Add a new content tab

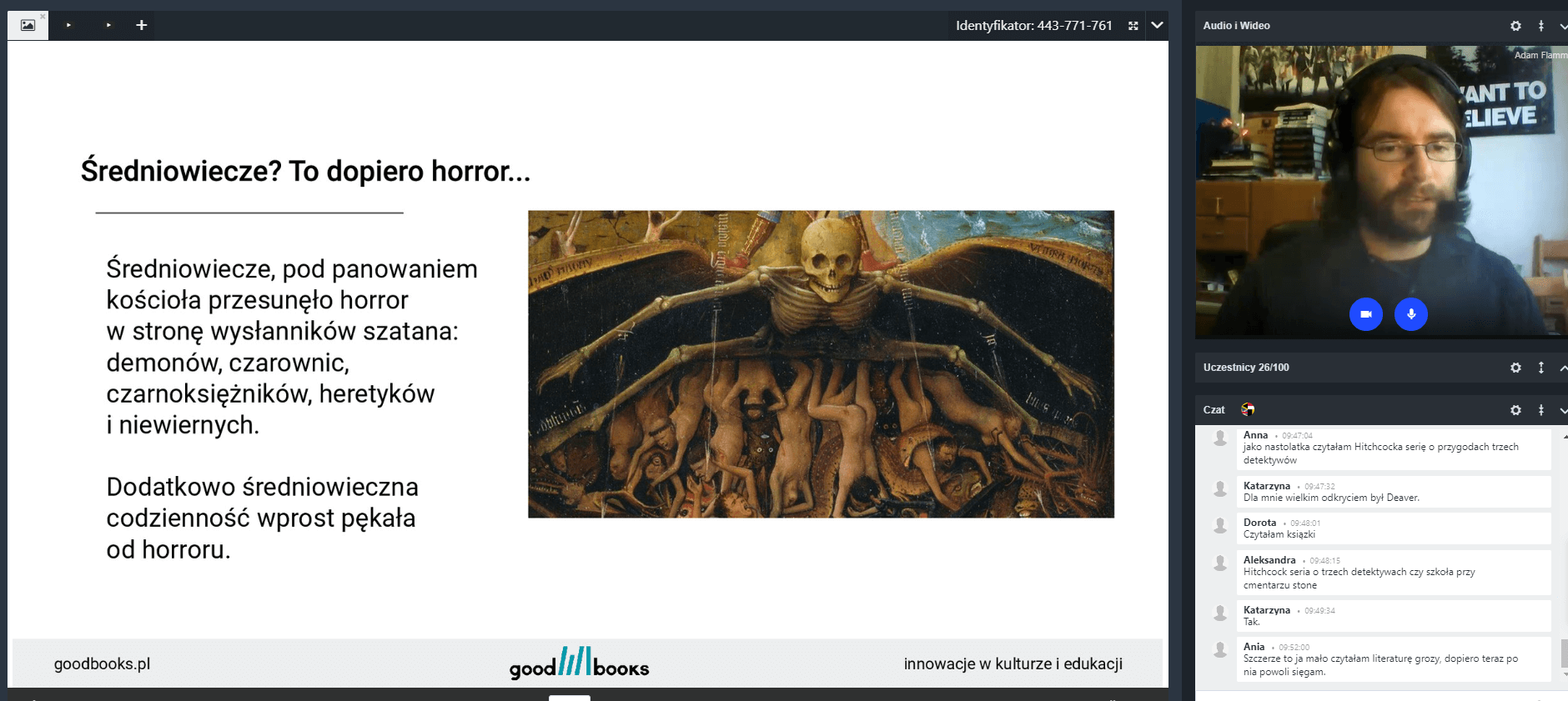tap(142, 25)
